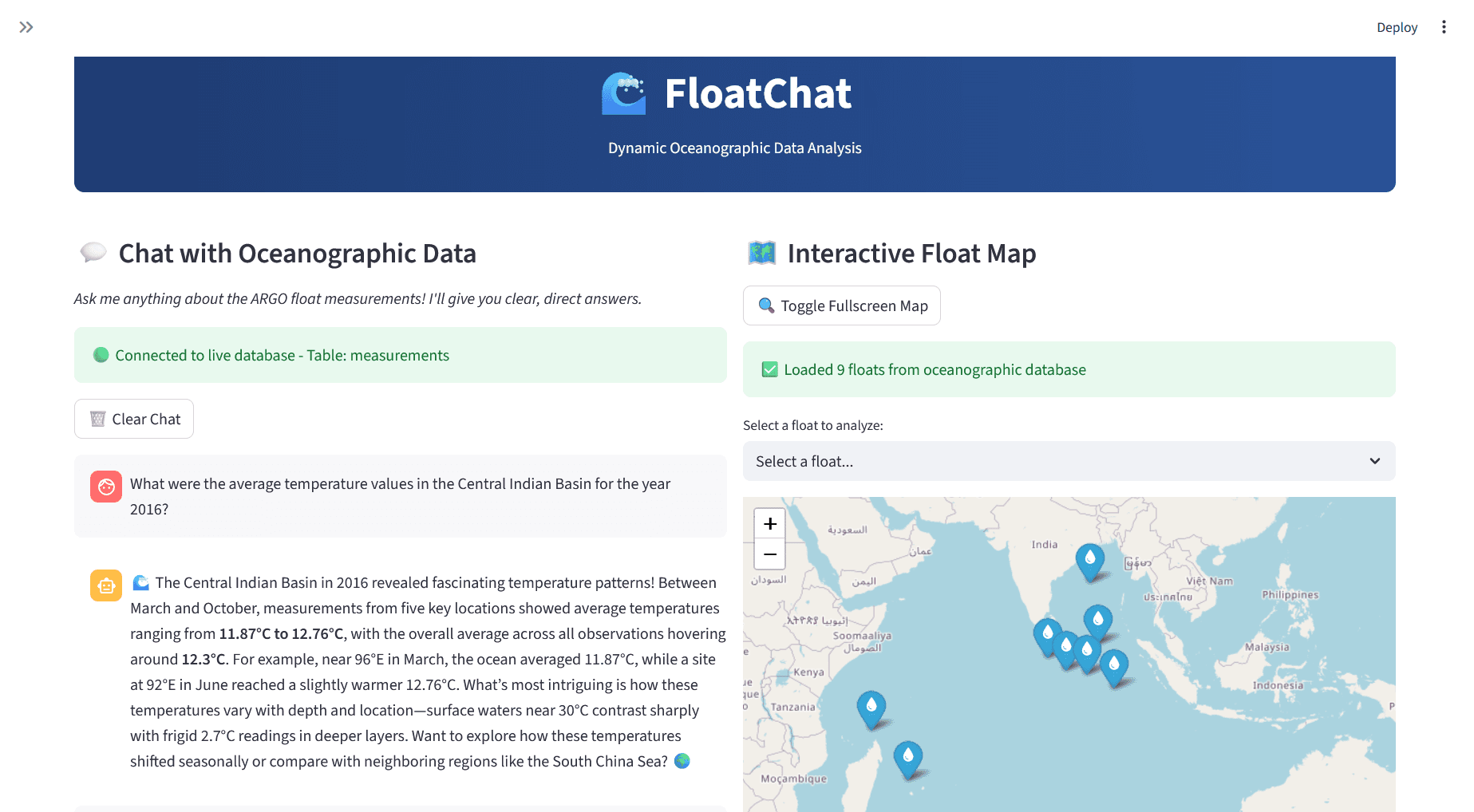Click the dropdown chevron on float selector

point(1375,461)
